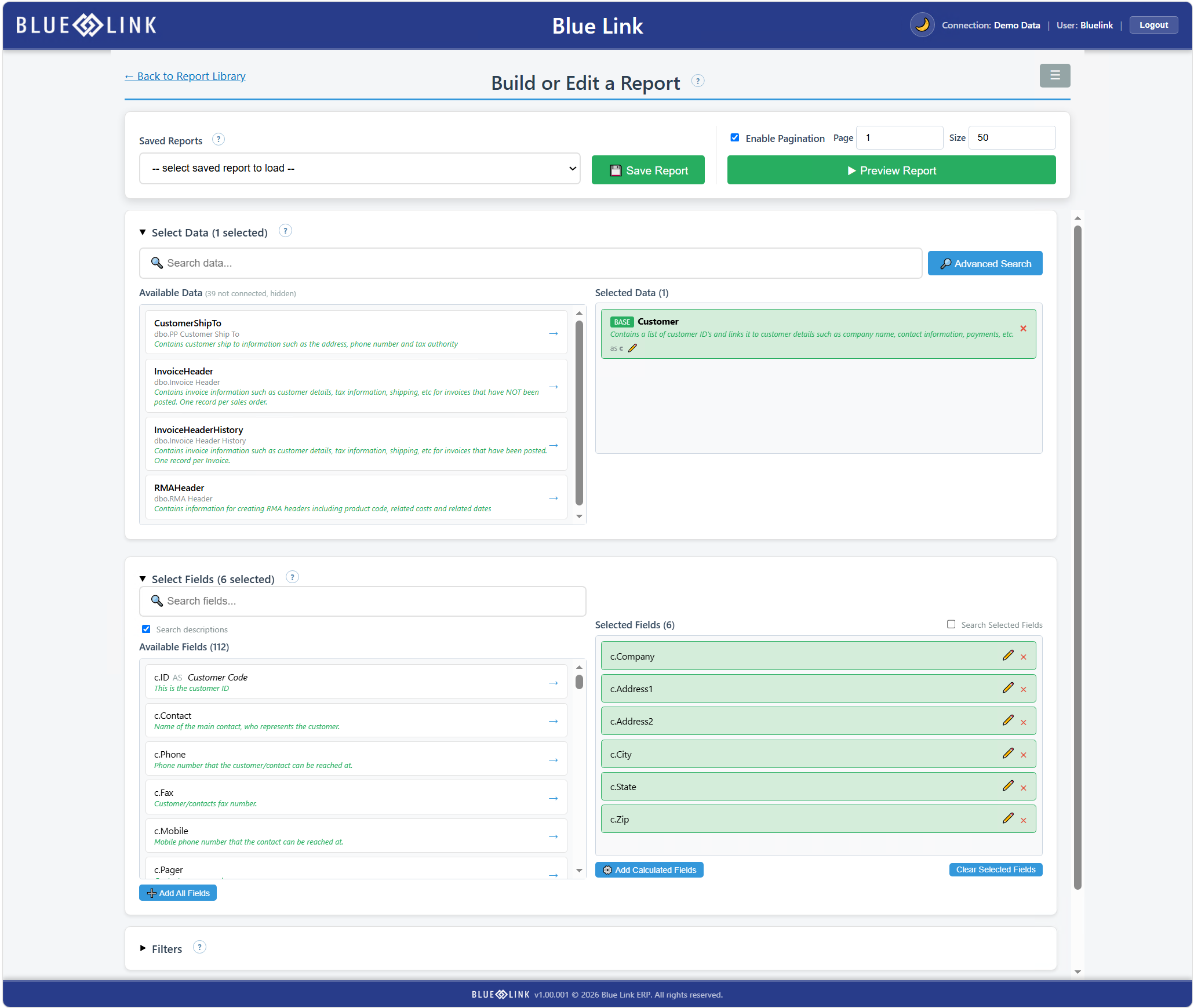Add c.ID Customer Code field arrow
1194x1008 pixels.
point(553,683)
